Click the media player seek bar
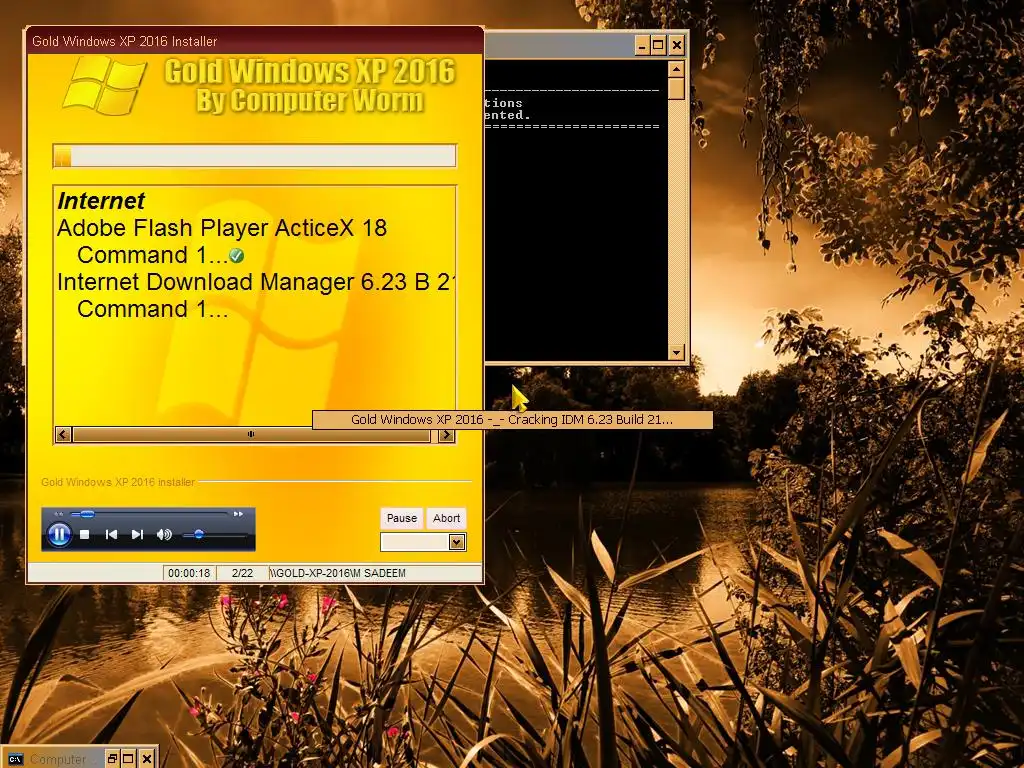Viewport: 1024px width, 768px height. 150,515
